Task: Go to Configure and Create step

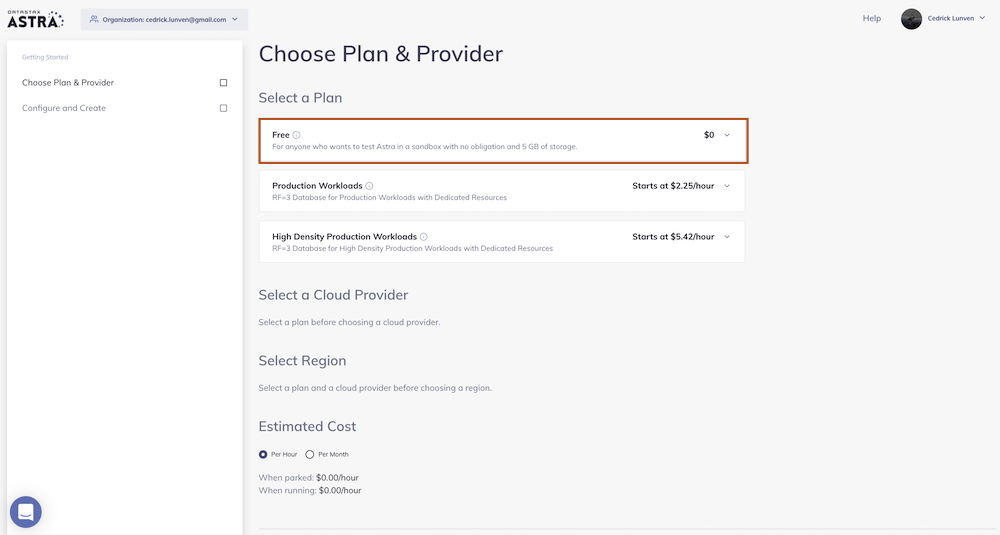Action: 64,108
